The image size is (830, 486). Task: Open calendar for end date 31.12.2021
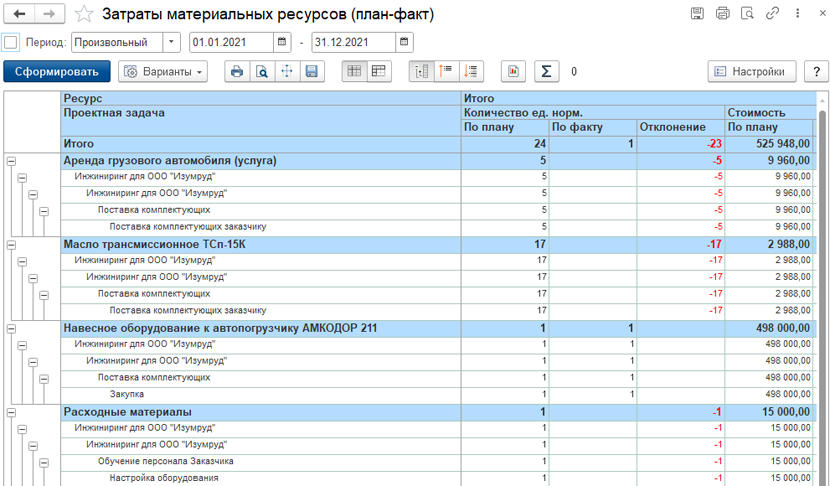pyautogui.click(x=404, y=42)
